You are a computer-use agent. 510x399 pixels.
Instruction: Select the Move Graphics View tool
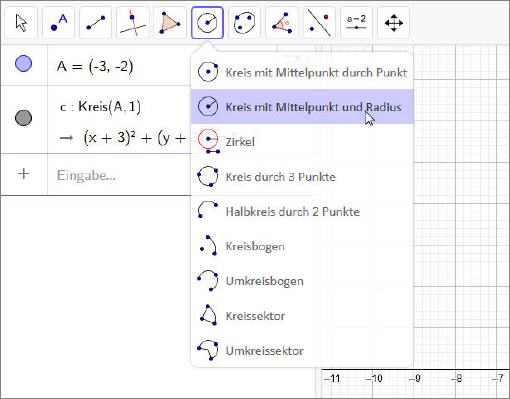pos(394,23)
